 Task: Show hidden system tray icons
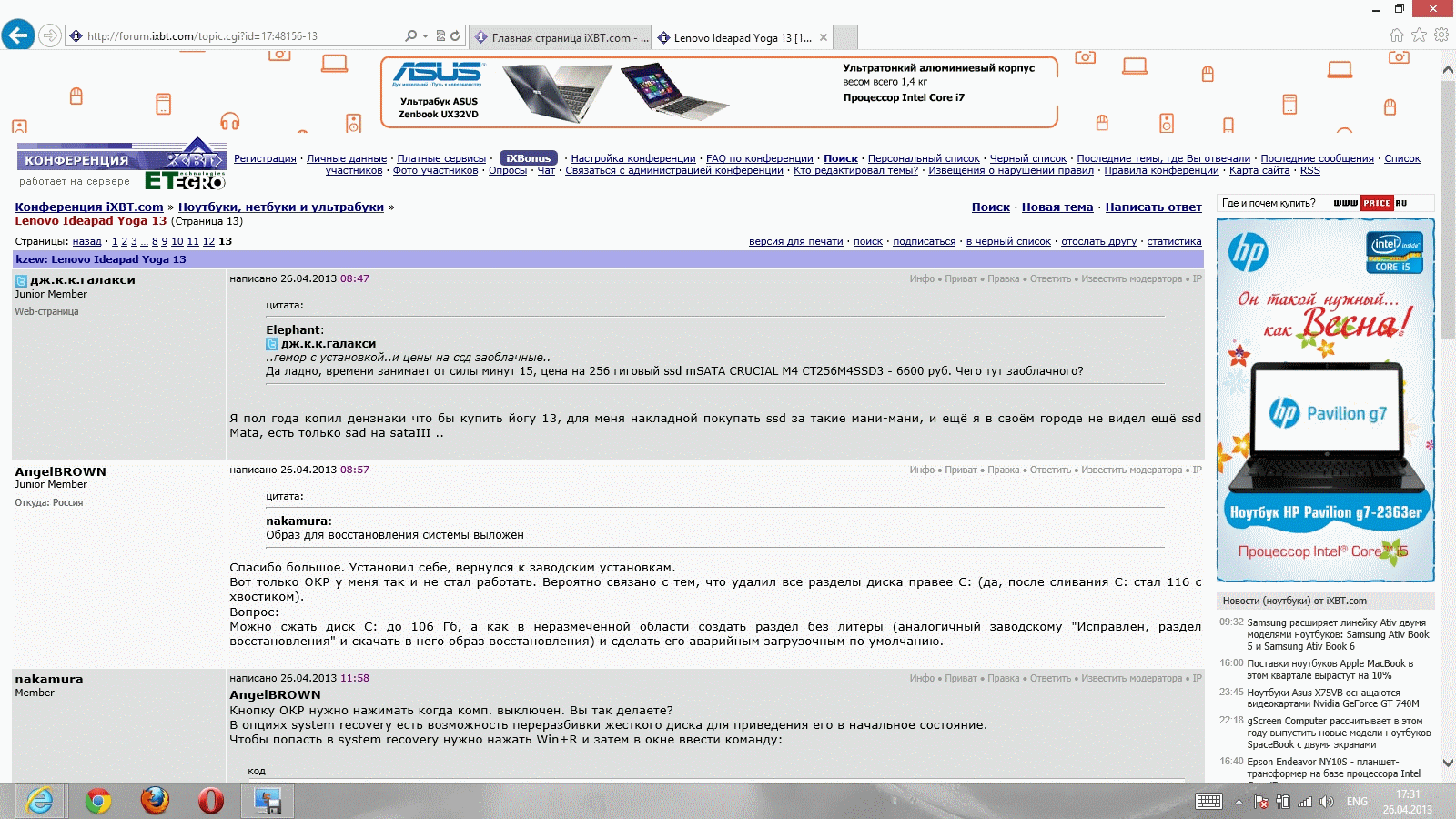point(1239,802)
